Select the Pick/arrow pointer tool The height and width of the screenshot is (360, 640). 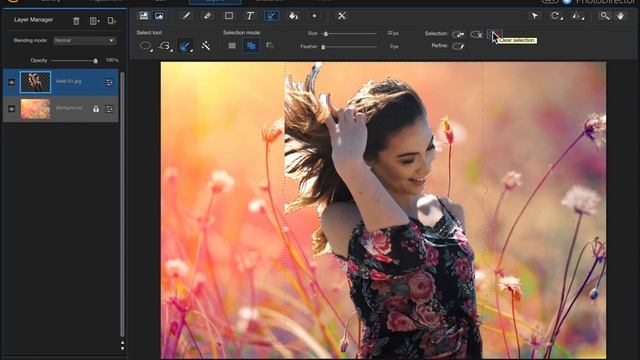pyautogui.click(x=535, y=16)
